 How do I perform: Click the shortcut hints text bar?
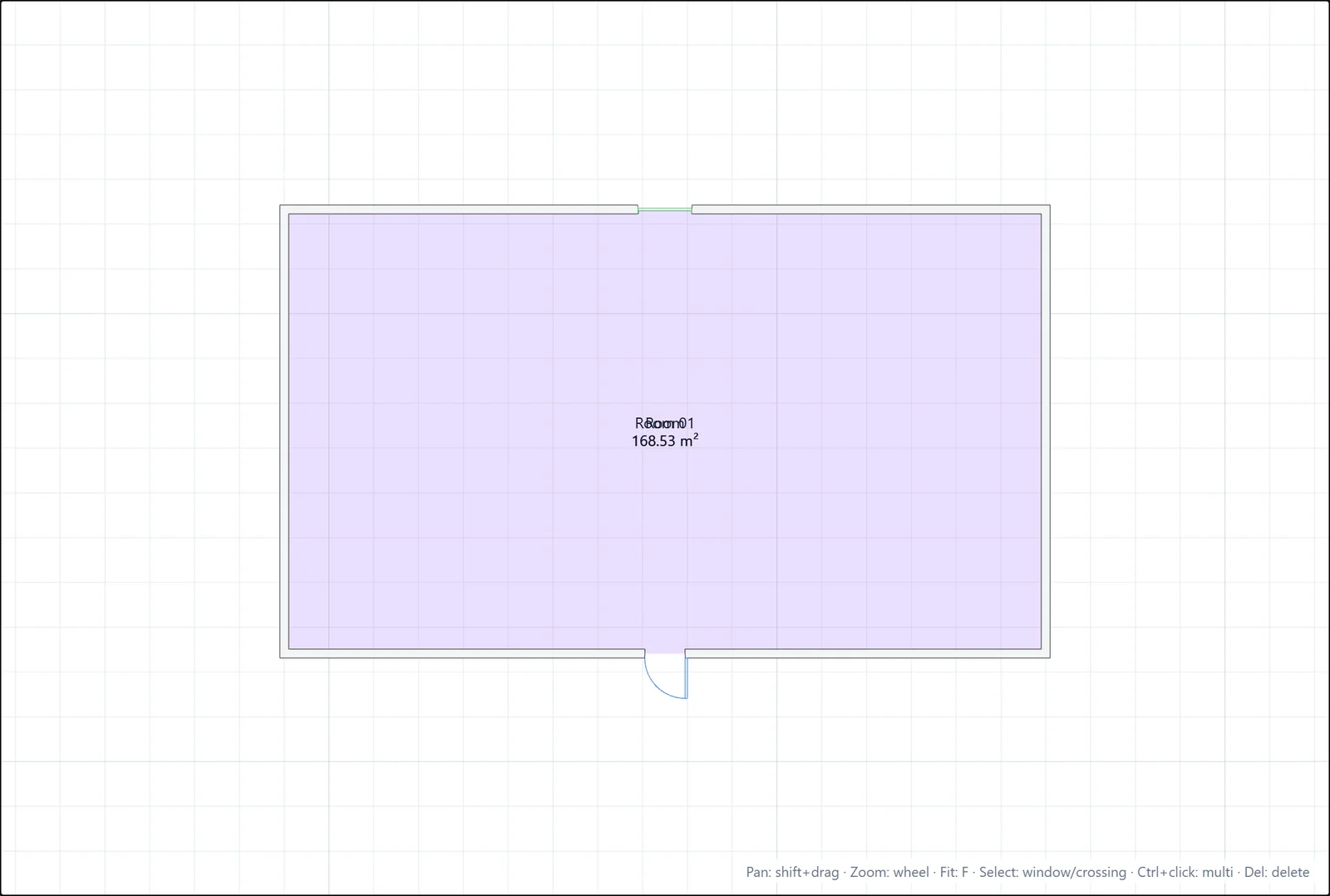point(1027,872)
